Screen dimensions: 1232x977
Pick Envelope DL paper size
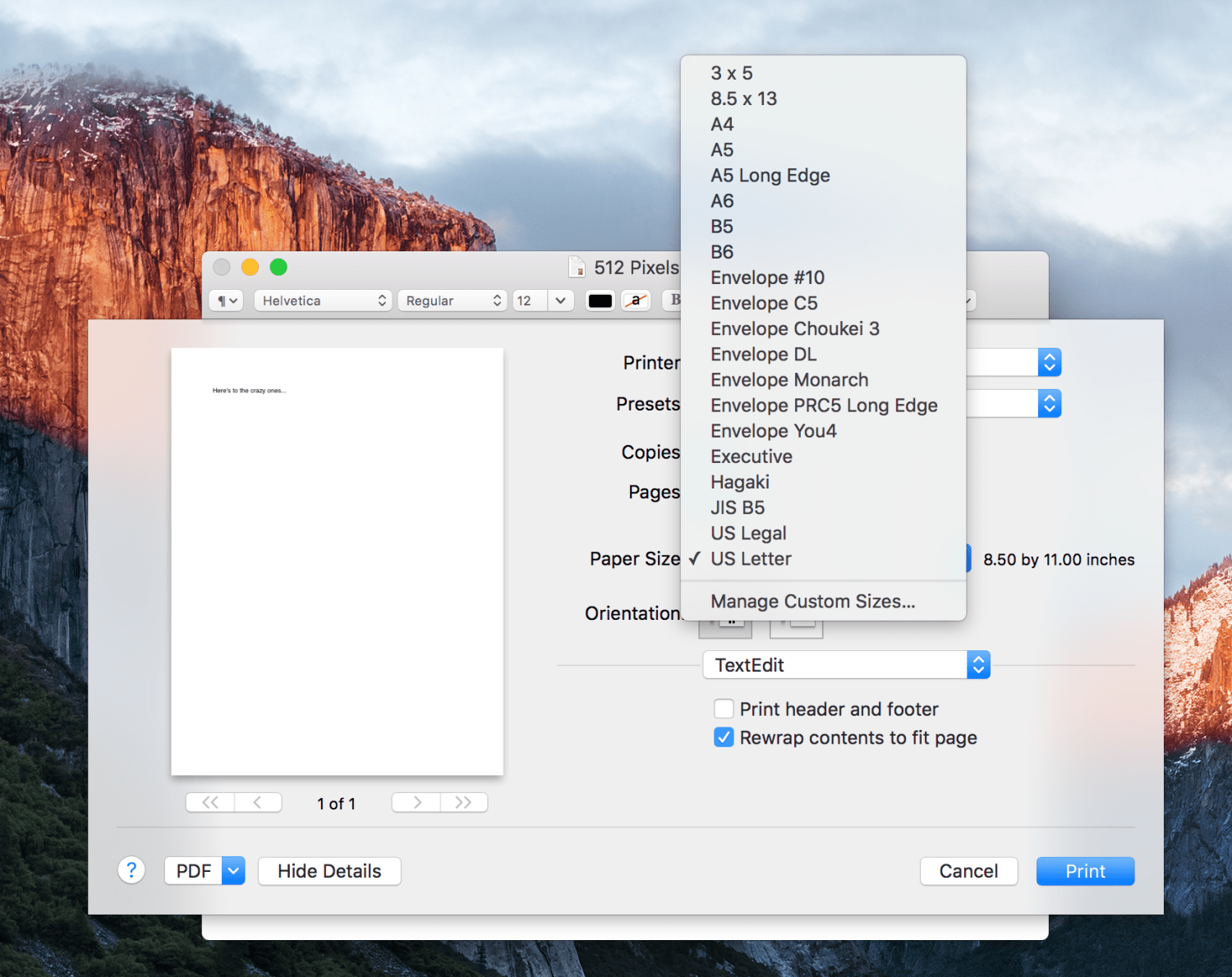(x=823, y=354)
